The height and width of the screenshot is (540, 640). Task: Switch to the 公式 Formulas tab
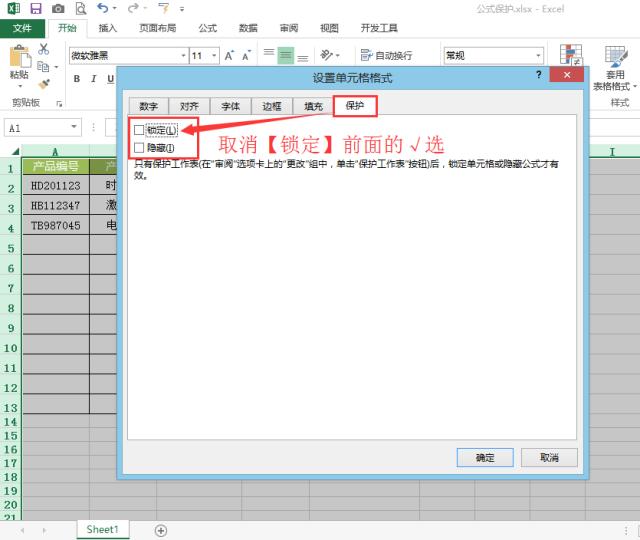208,28
